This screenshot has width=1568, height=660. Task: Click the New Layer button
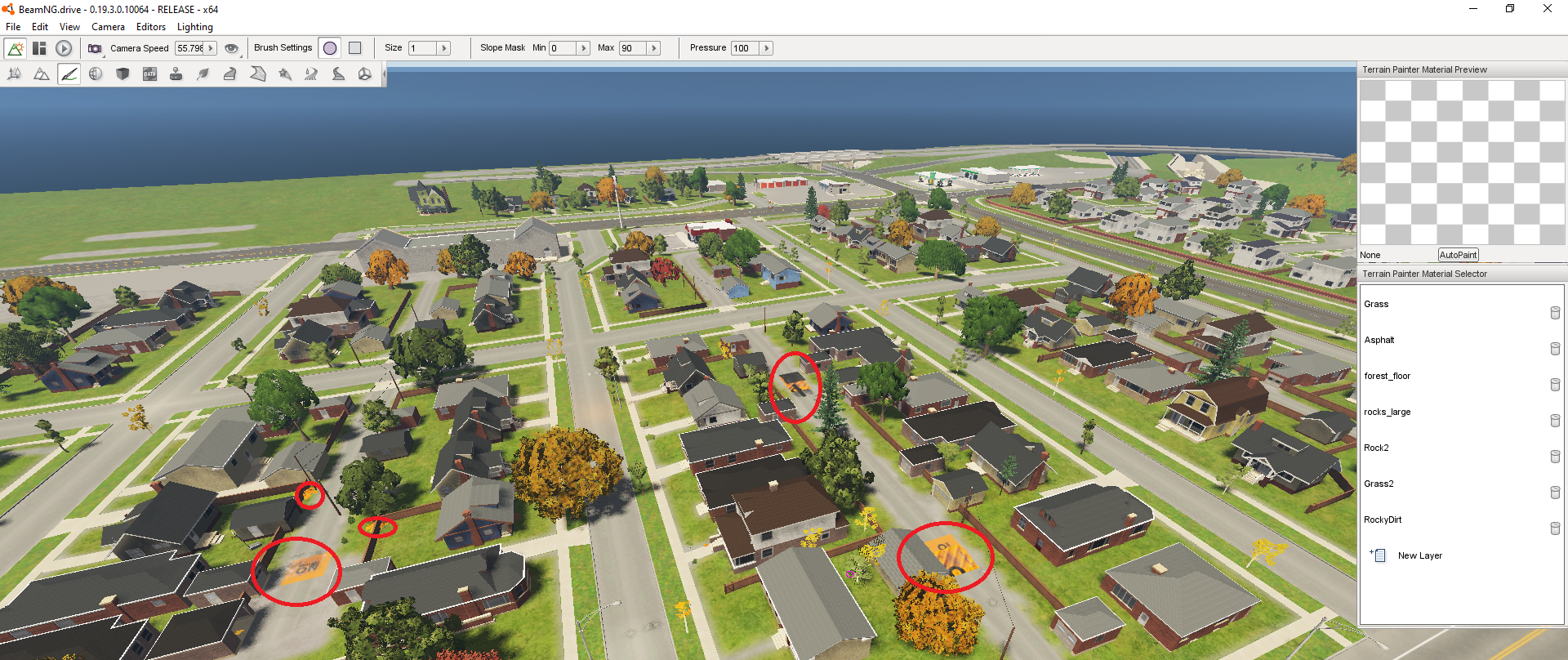click(1419, 555)
